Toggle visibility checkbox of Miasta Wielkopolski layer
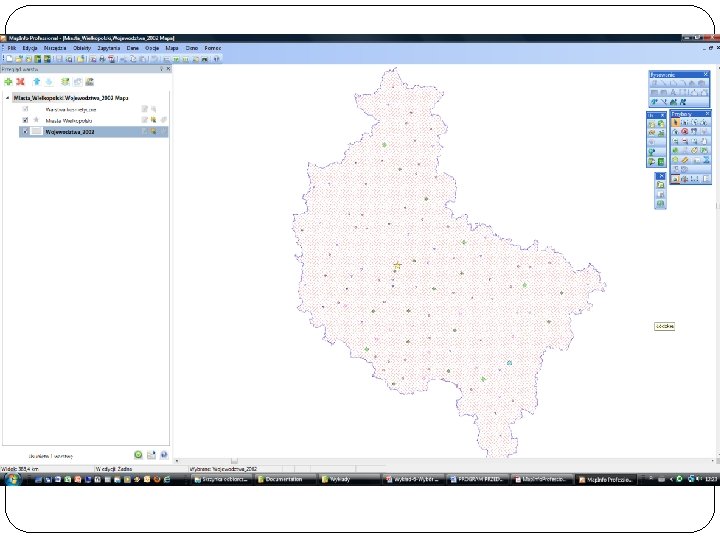The width and height of the screenshot is (720, 540). coord(25,120)
